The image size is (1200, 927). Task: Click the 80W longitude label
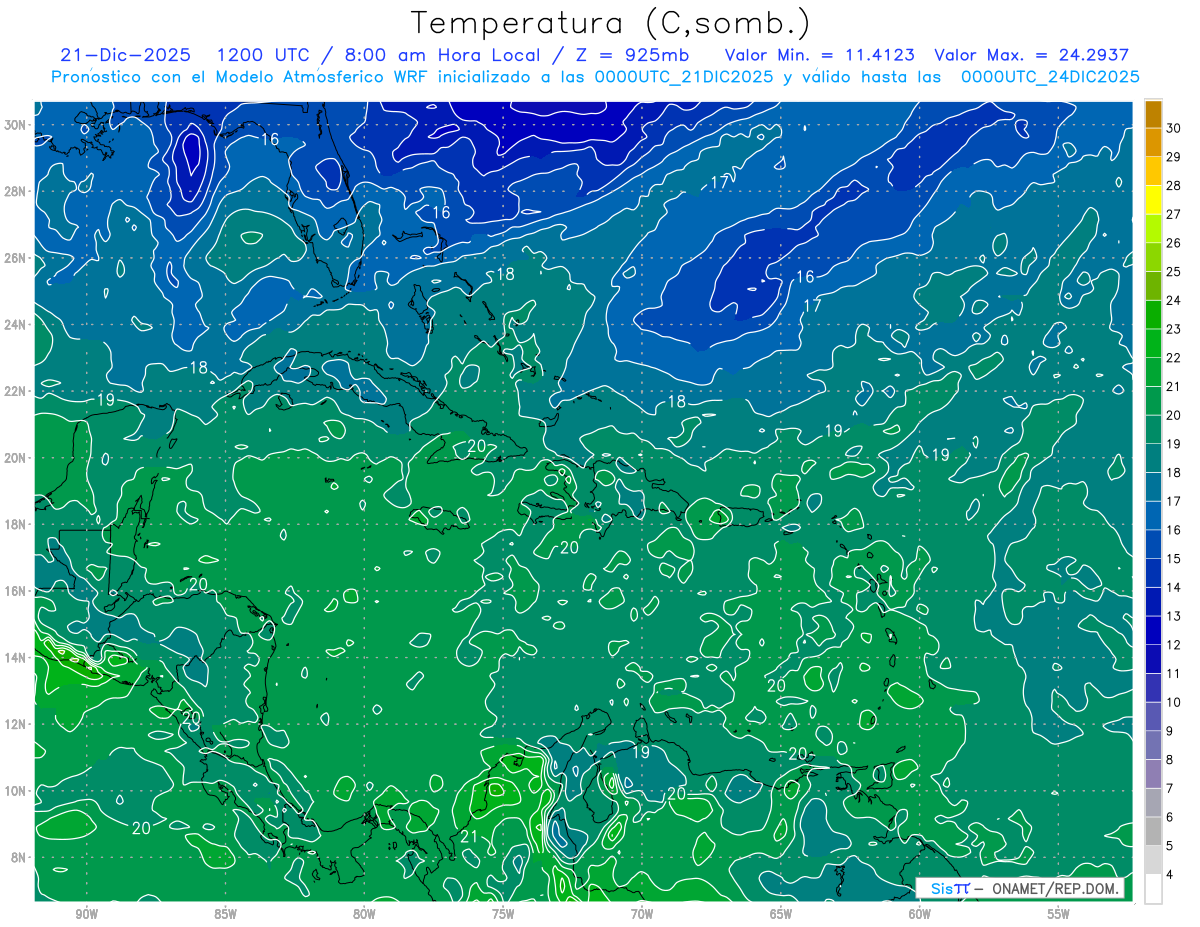[364, 914]
